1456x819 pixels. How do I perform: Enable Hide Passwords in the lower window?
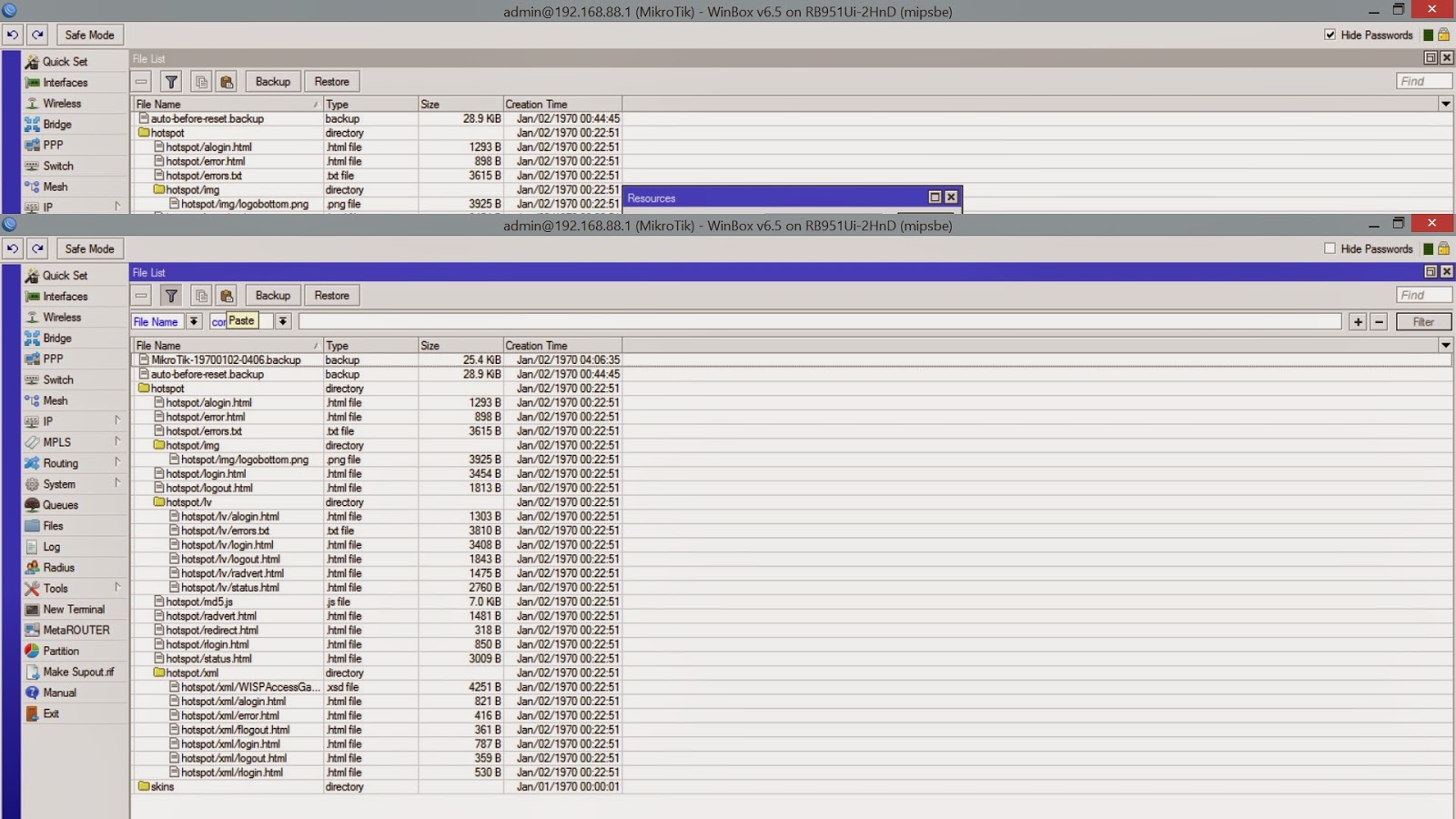1330,248
